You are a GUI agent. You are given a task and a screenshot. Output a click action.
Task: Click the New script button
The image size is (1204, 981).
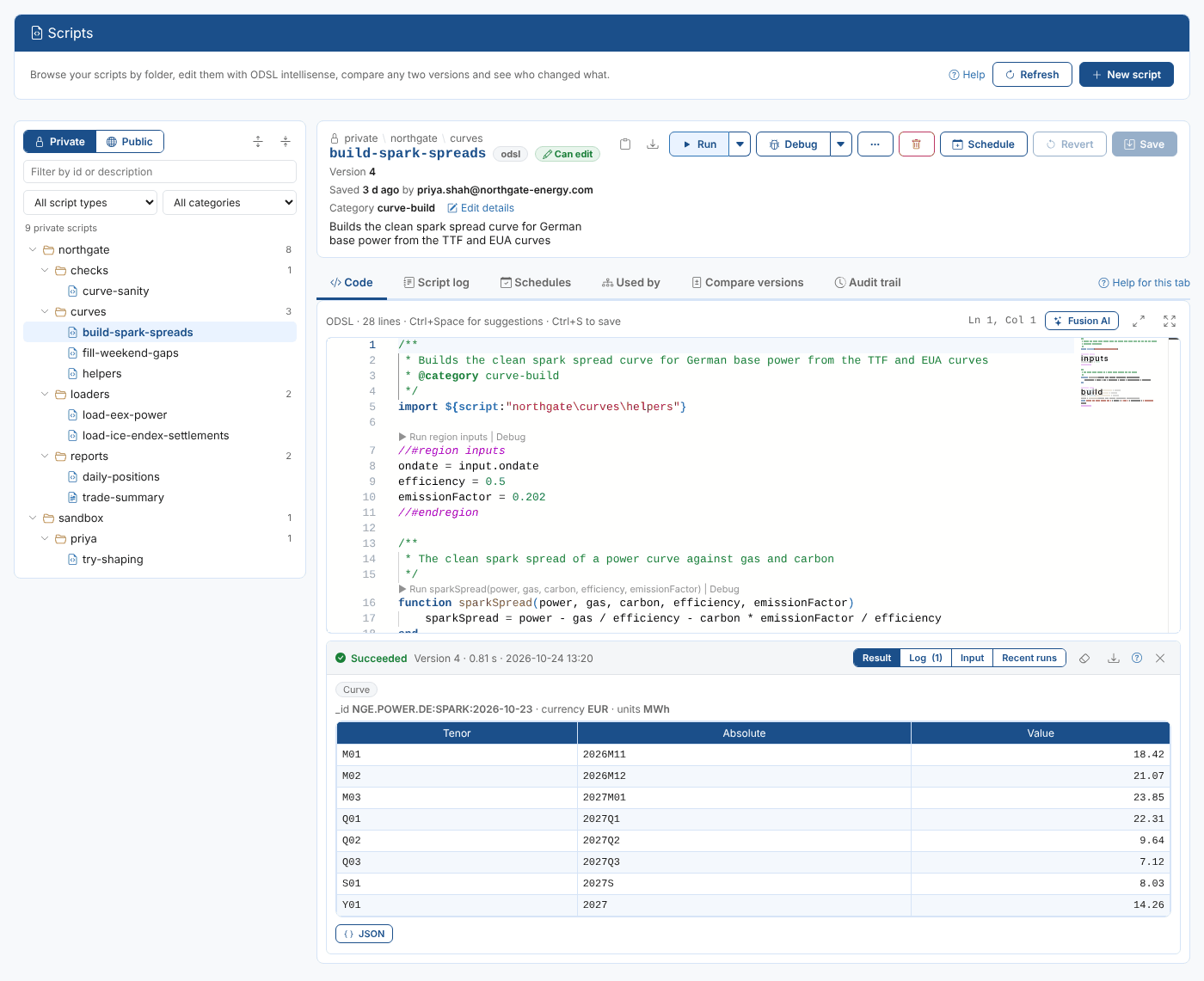coord(1127,75)
